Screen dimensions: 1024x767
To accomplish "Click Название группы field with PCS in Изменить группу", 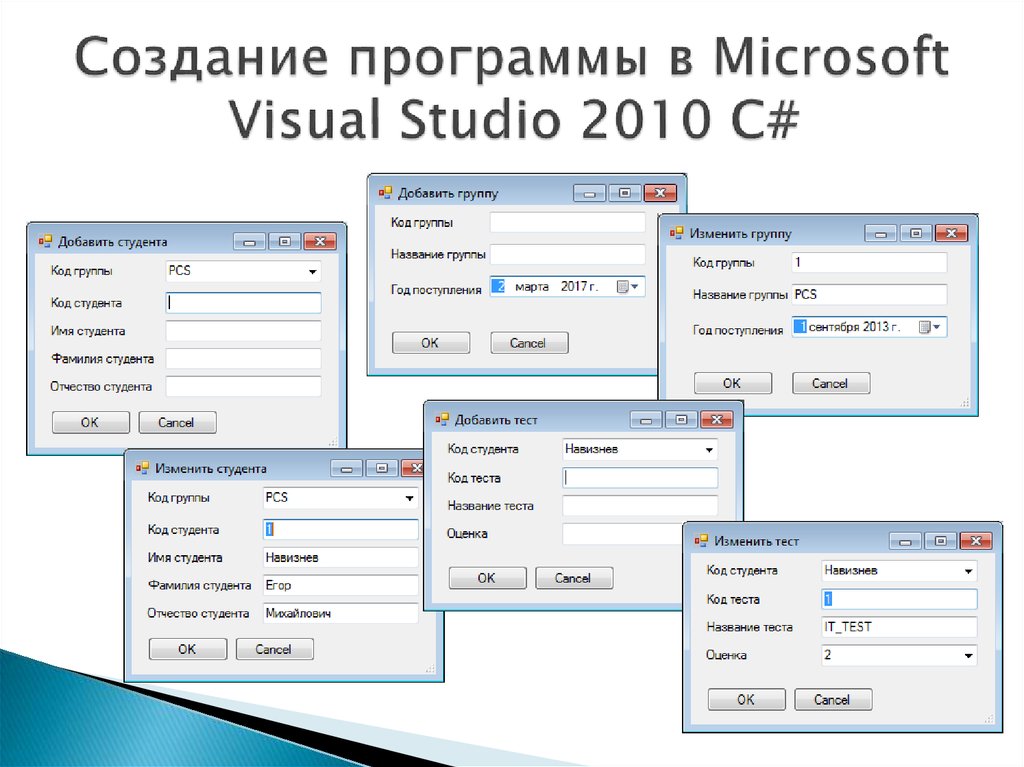I will (x=869, y=295).
